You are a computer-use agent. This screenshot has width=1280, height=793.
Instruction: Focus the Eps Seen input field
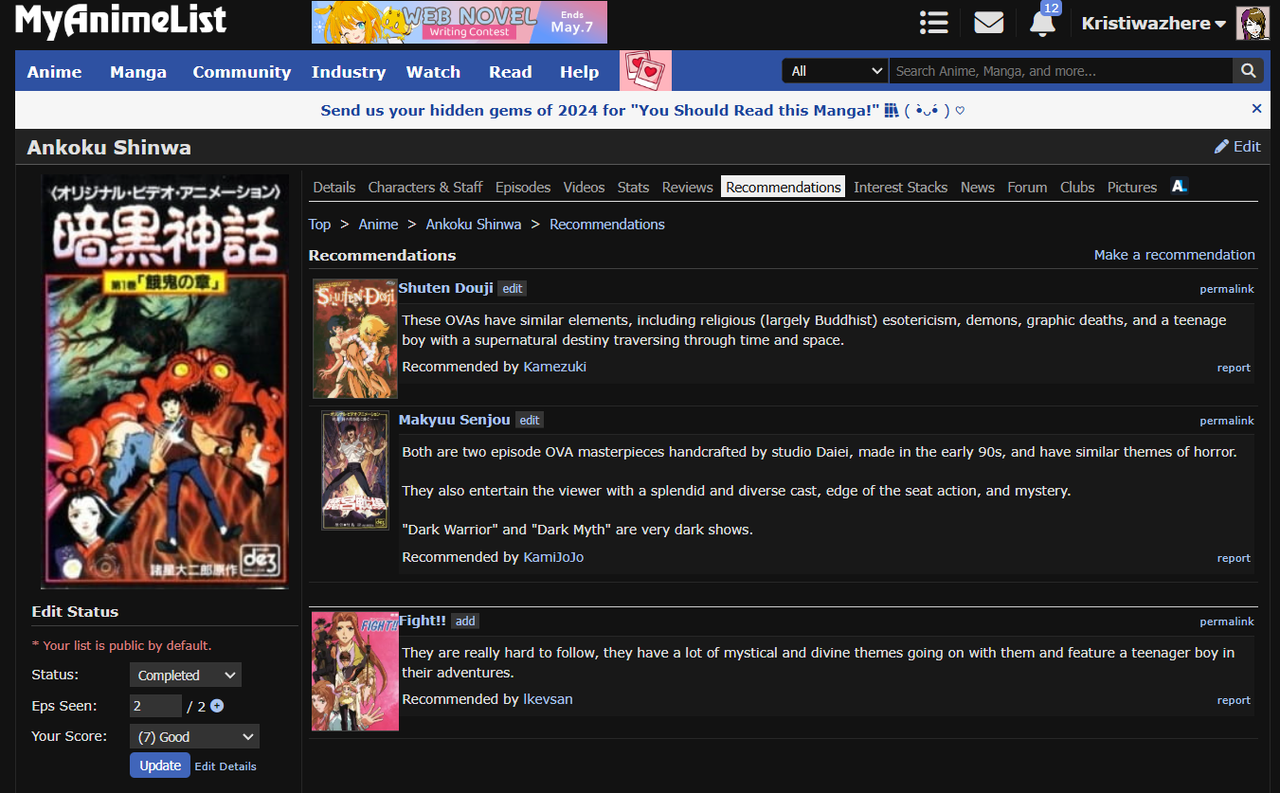click(156, 706)
